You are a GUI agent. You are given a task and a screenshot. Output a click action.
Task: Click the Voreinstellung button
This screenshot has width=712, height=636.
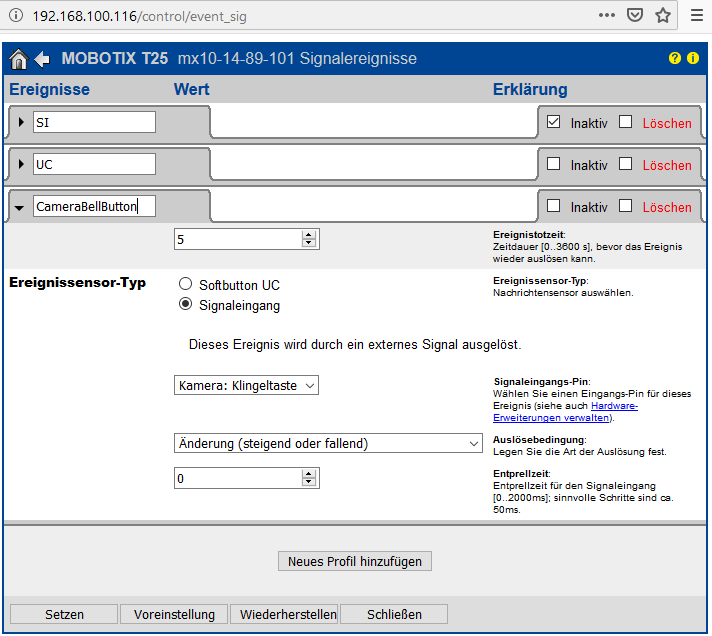(174, 614)
